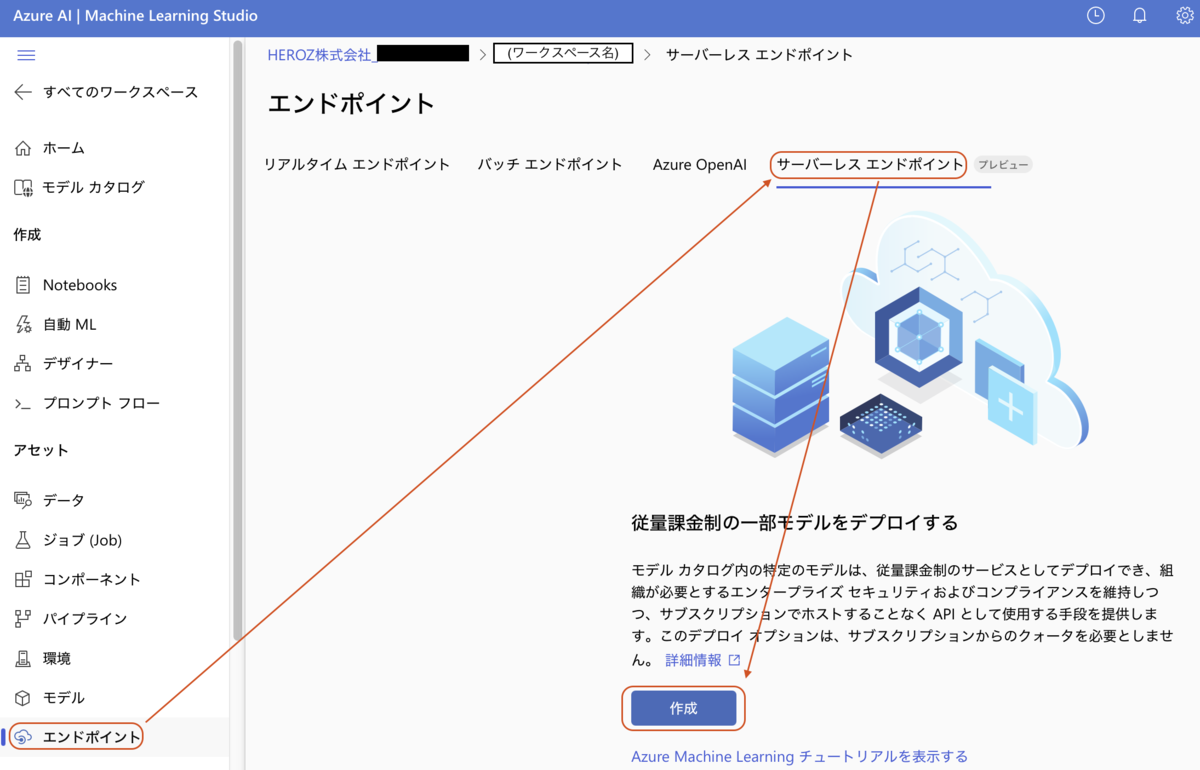Screen dimensions: 1200x770
Task: Click the エンドポイント cloud icon
Action: click(23, 737)
